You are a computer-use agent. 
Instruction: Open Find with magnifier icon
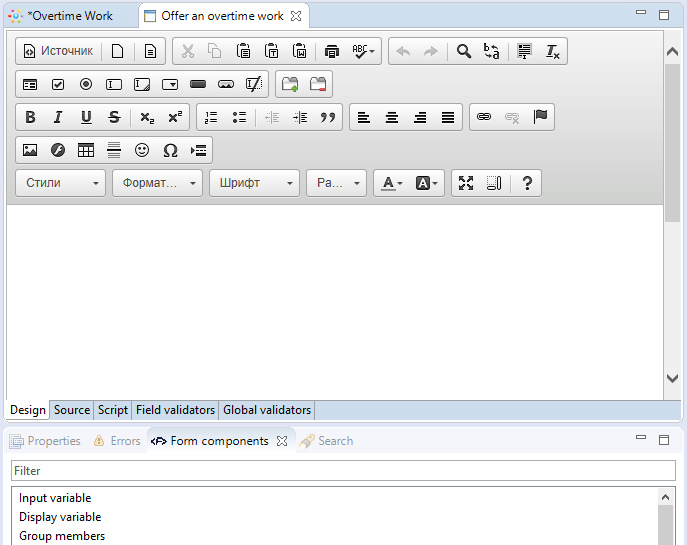point(464,51)
